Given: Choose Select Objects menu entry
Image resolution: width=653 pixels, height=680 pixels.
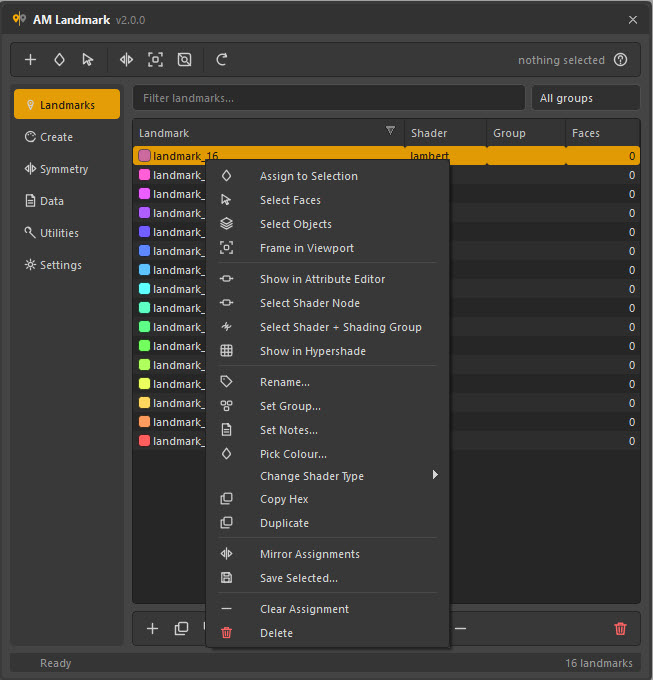Looking at the screenshot, I should [328, 224].
